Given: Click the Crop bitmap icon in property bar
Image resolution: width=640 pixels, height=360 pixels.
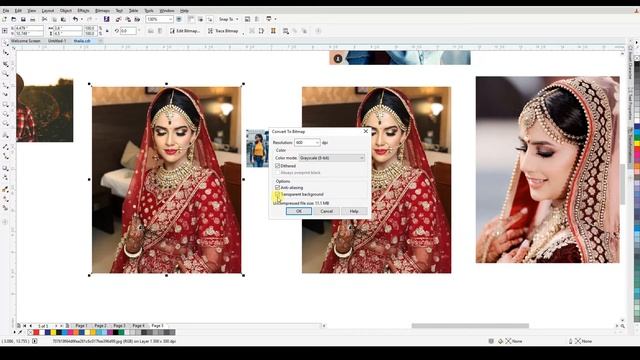Looking at the screenshot, I should click(261, 31).
